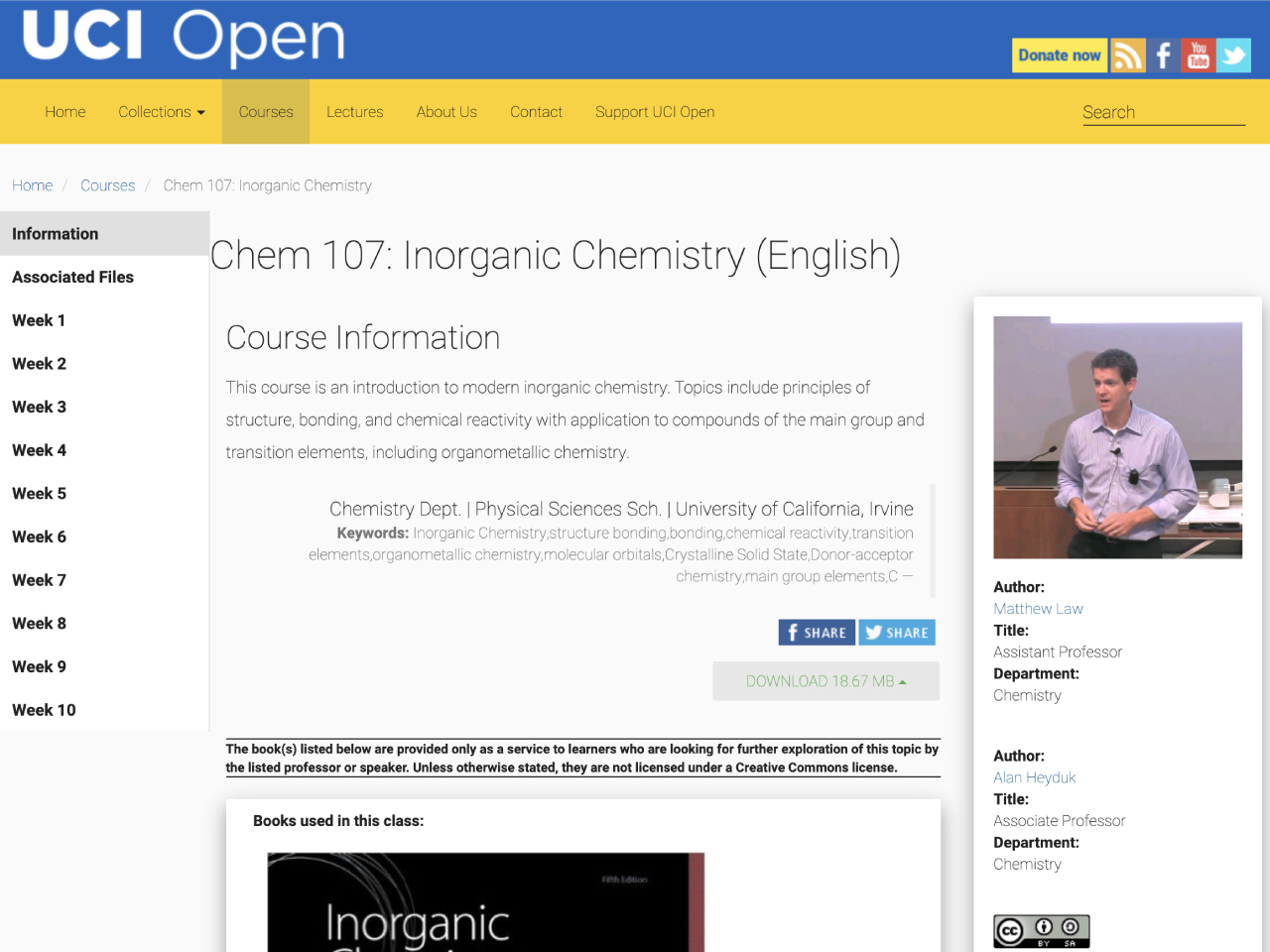Image resolution: width=1270 pixels, height=952 pixels.
Task: Click the lecturer photo thumbnail
Action: (1117, 437)
